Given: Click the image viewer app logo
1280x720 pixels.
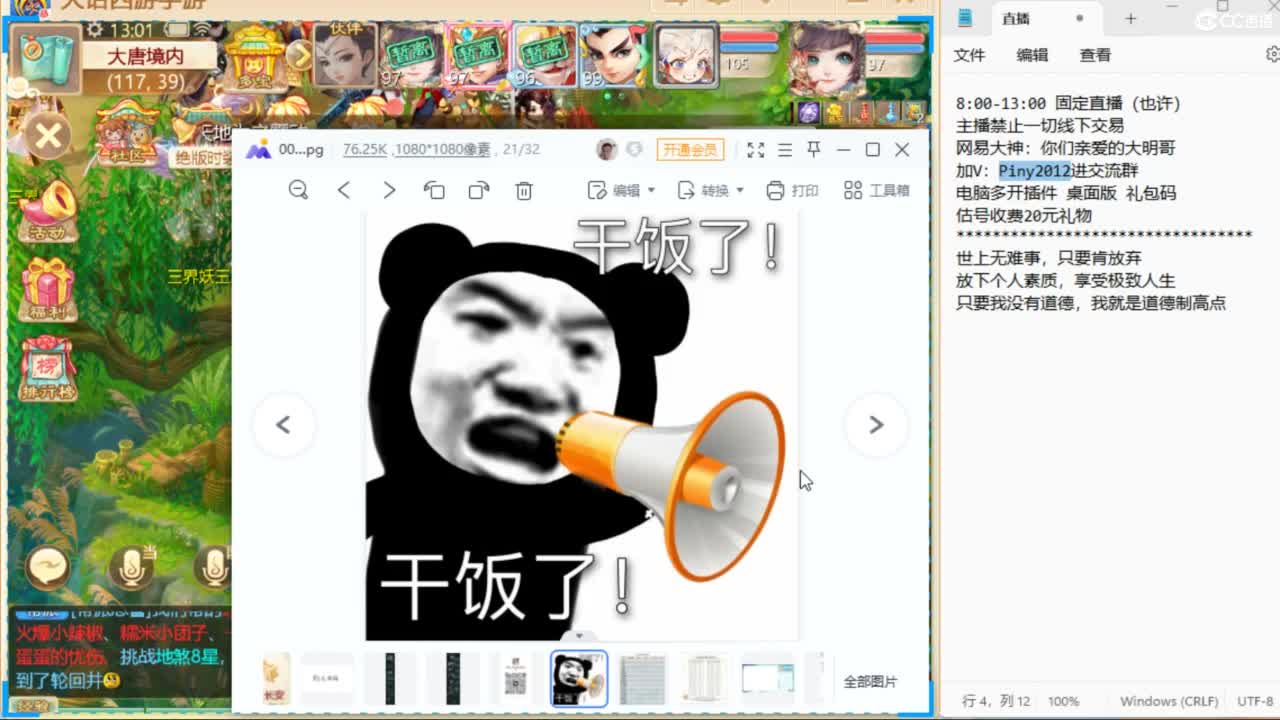Looking at the screenshot, I should pos(258,150).
